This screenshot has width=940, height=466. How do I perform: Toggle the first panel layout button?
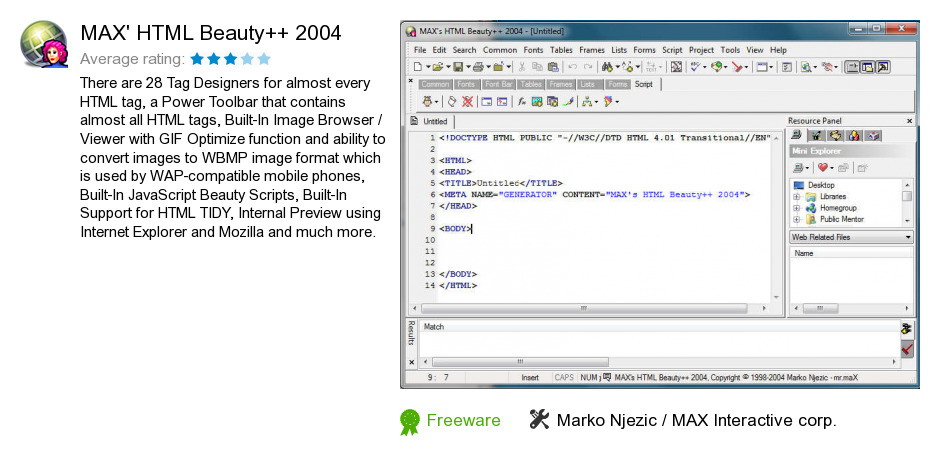coord(851,67)
